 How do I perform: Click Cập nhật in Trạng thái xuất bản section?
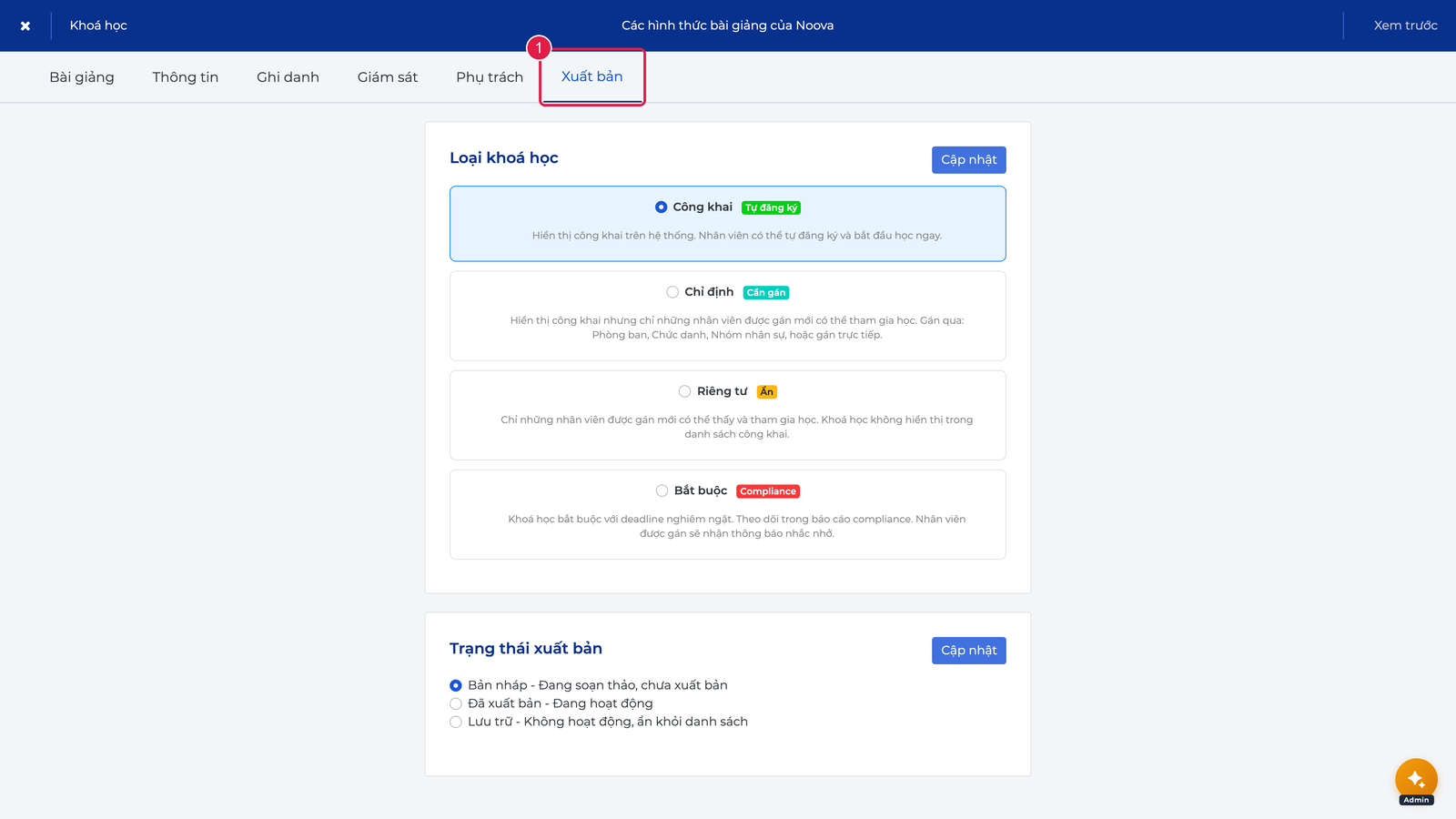pos(969,651)
